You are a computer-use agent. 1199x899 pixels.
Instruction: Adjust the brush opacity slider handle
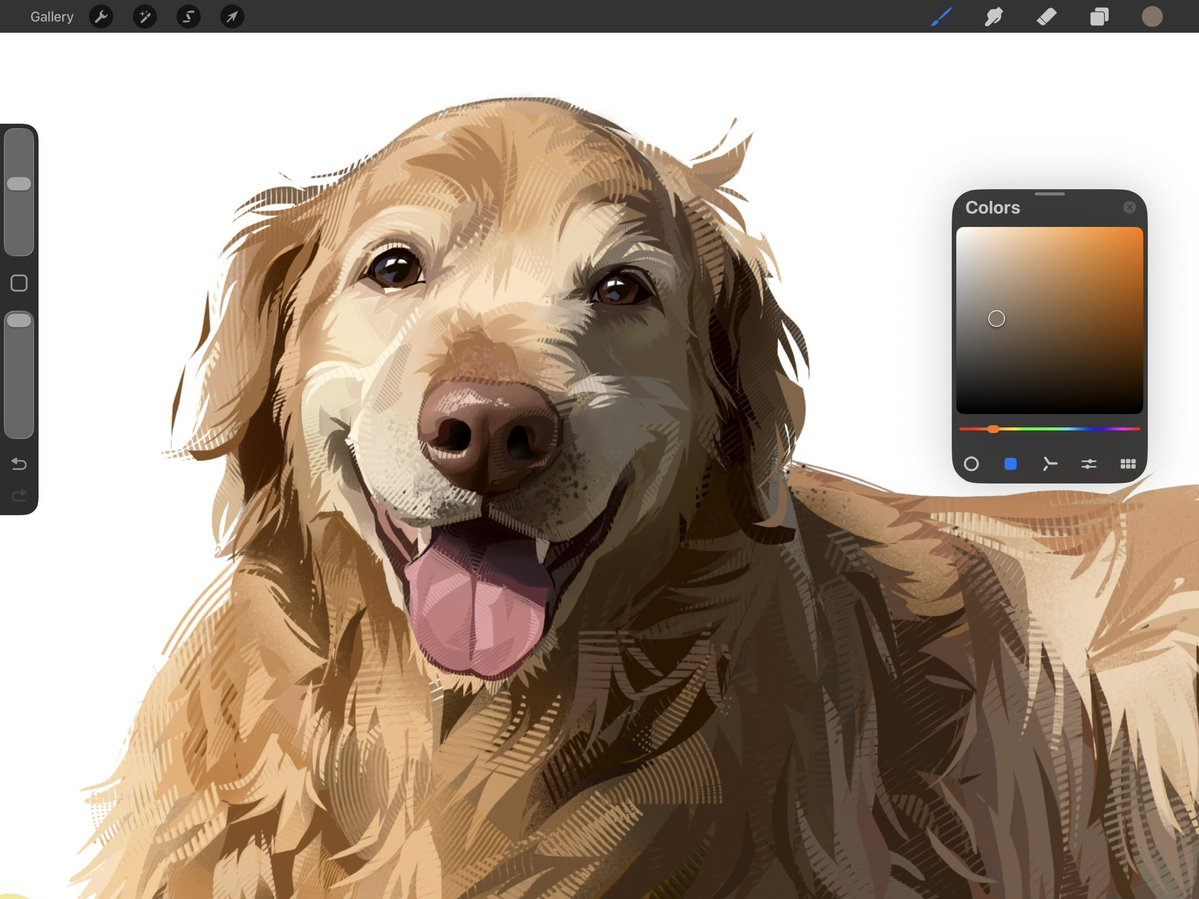[x=19, y=320]
